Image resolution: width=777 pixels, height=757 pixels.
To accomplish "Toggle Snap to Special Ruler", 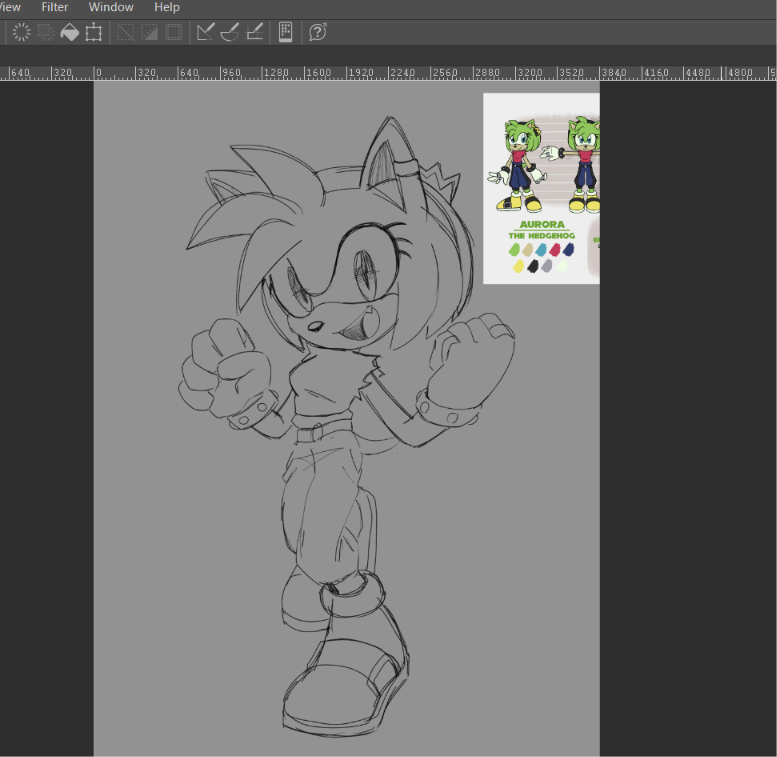I will point(229,32).
